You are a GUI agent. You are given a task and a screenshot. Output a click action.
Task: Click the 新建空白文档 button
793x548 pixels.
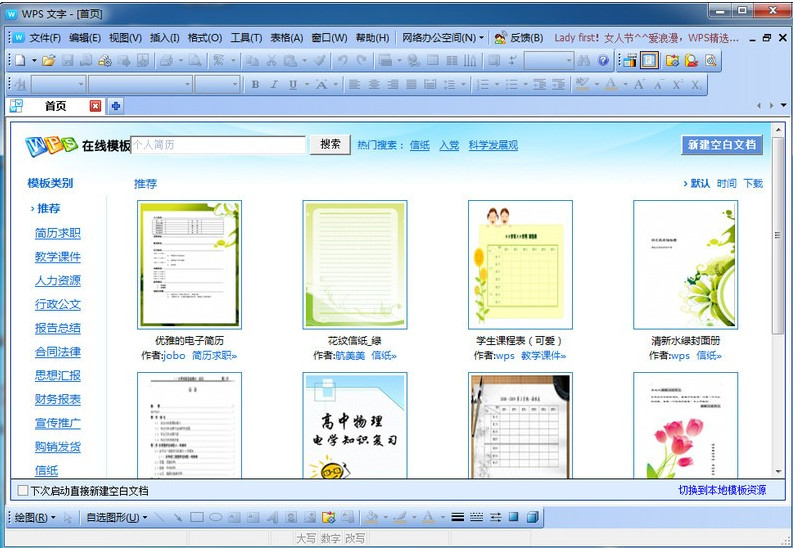click(x=722, y=145)
